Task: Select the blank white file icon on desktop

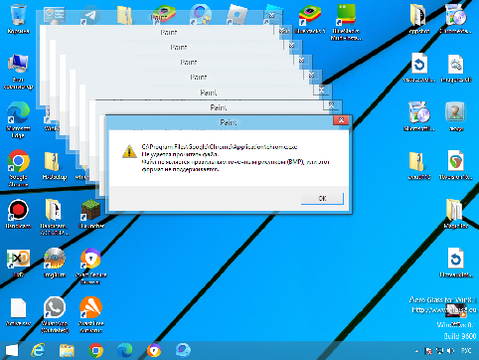Action: 18,312
